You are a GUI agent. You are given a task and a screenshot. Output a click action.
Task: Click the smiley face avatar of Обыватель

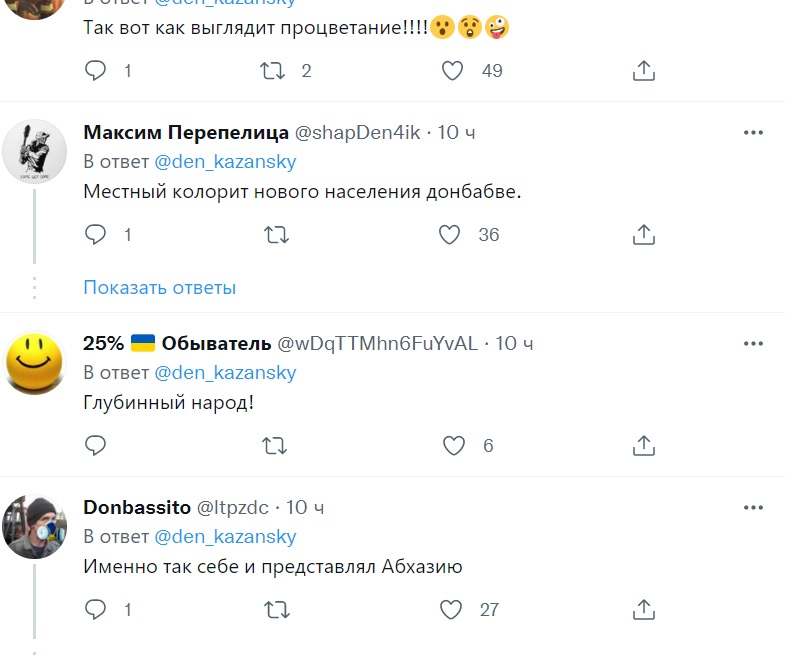coord(36,363)
